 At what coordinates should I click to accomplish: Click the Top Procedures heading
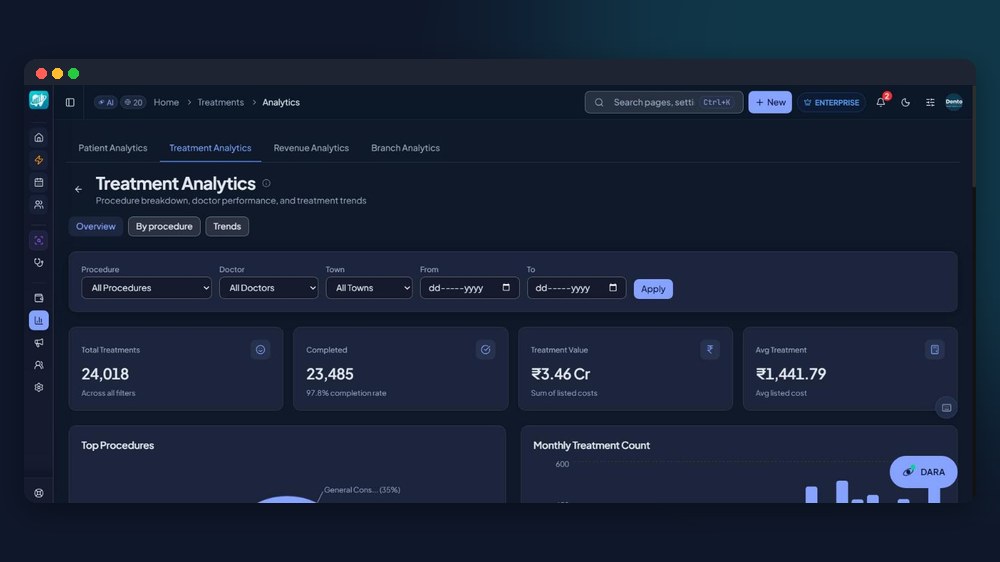point(117,445)
